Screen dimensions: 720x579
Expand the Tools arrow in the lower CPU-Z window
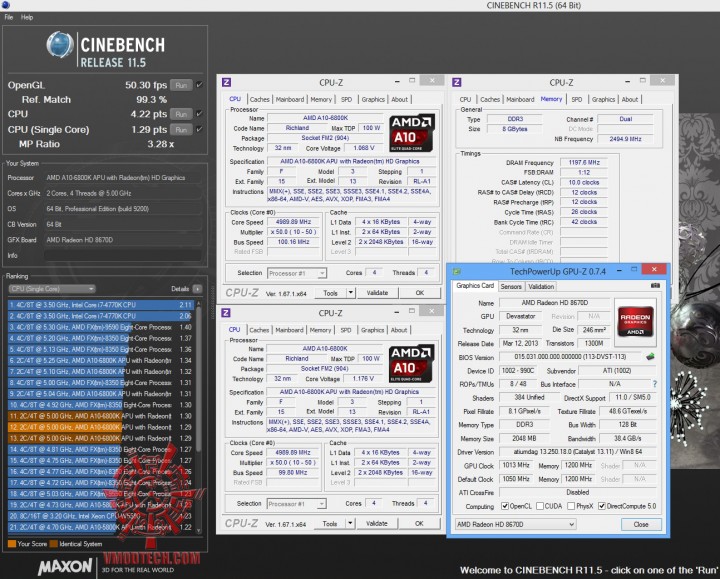pos(350,523)
